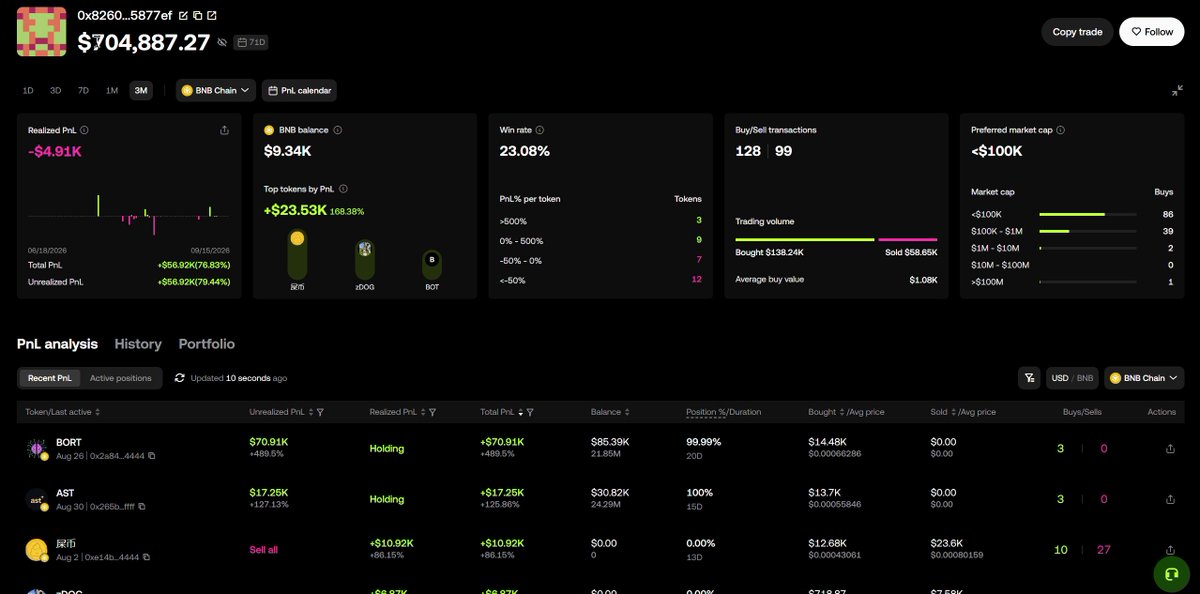Open the table filter settings icon
This screenshot has width=1200, height=594.
point(1028,378)
